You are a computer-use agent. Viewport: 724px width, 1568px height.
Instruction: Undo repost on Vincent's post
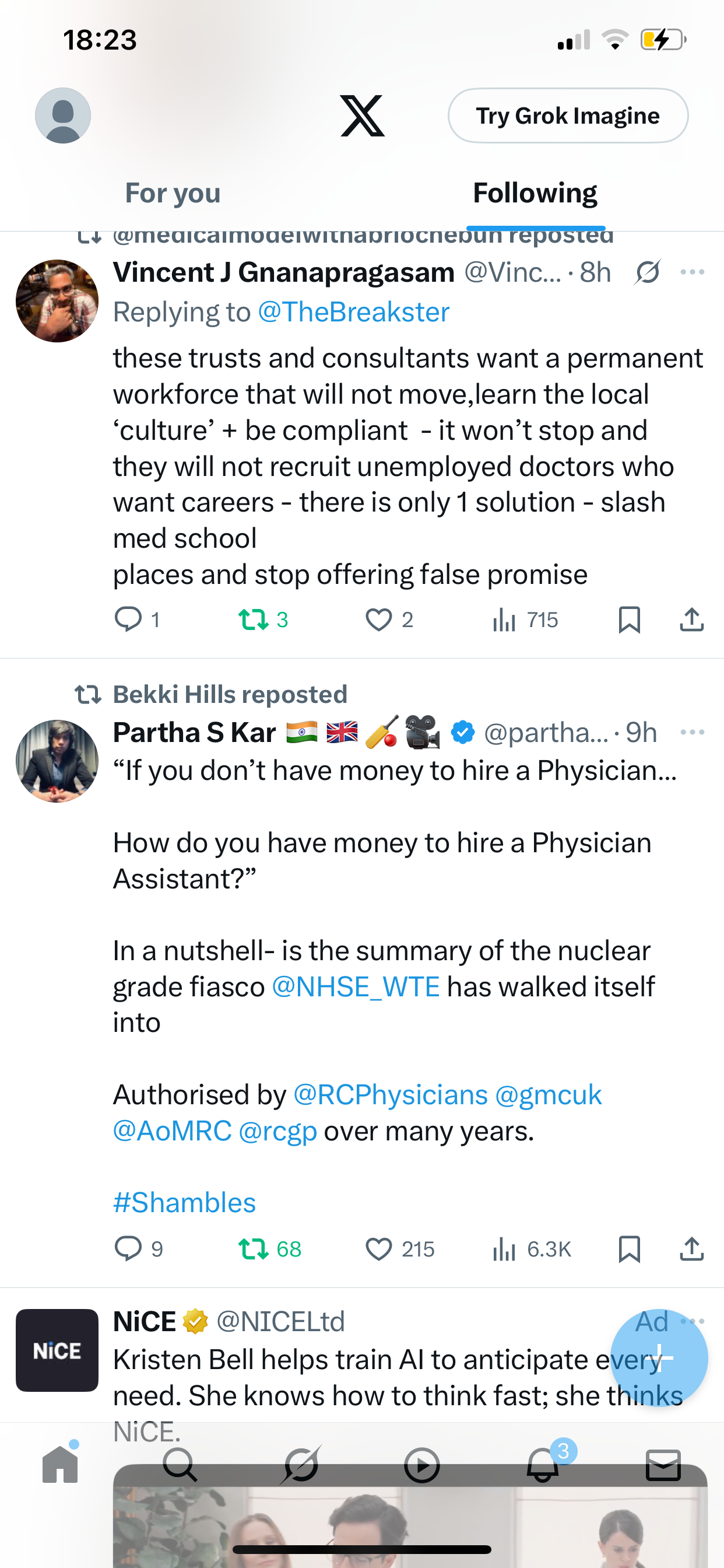coord(254,619)
